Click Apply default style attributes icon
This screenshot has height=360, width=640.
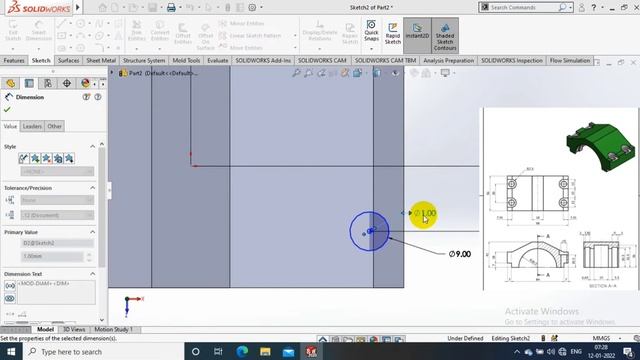[24, 158]
